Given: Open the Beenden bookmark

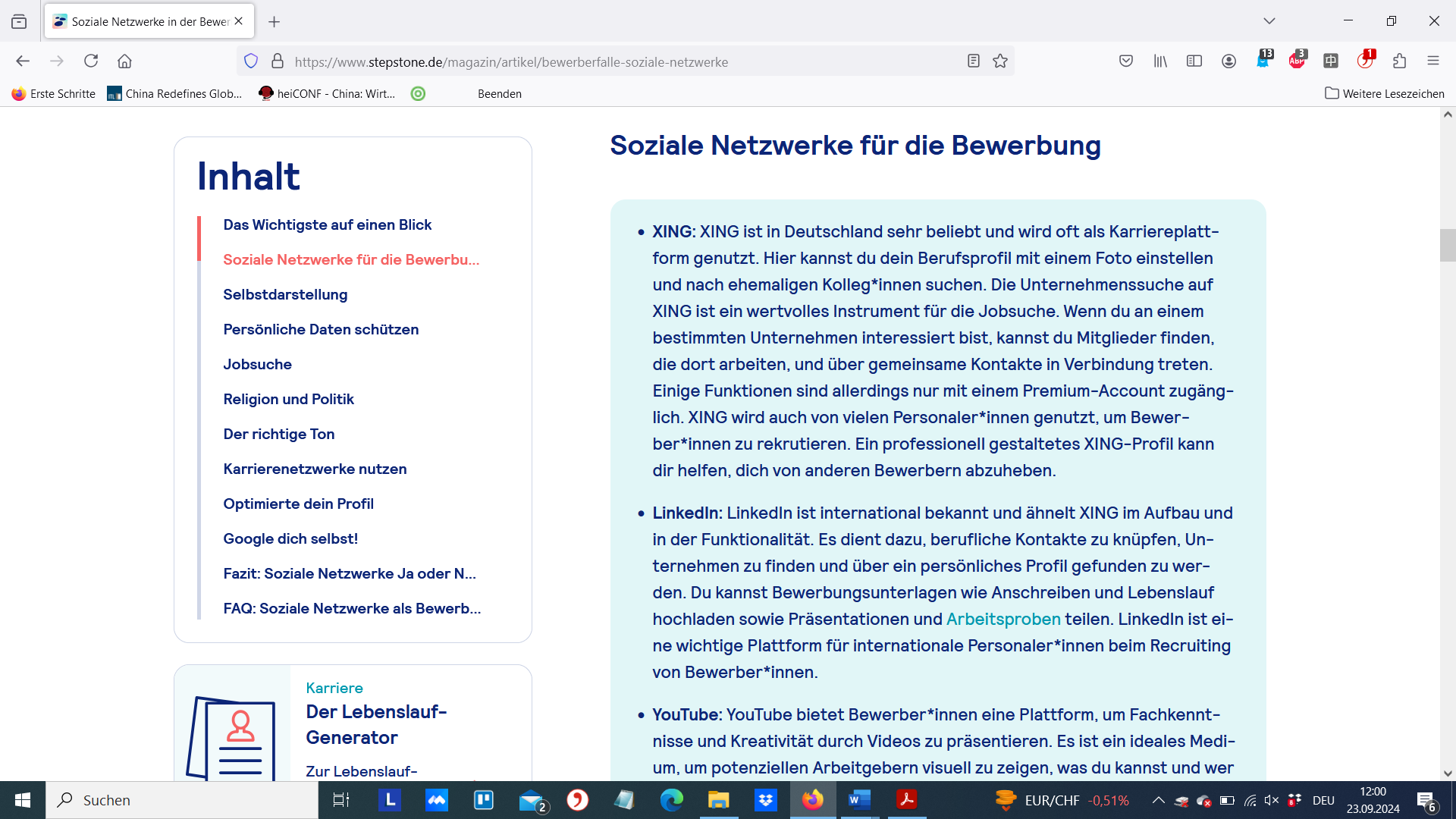Looking at the screenshot, I should coord(500,93).
